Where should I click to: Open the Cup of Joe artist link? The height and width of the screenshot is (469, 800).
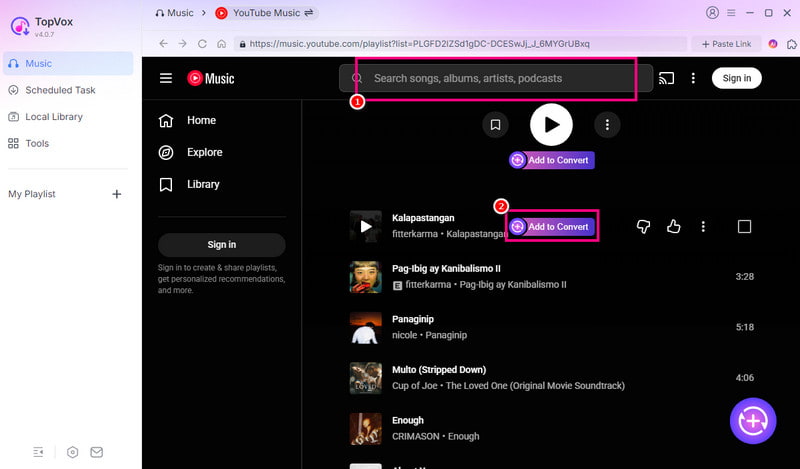[415, 386]
